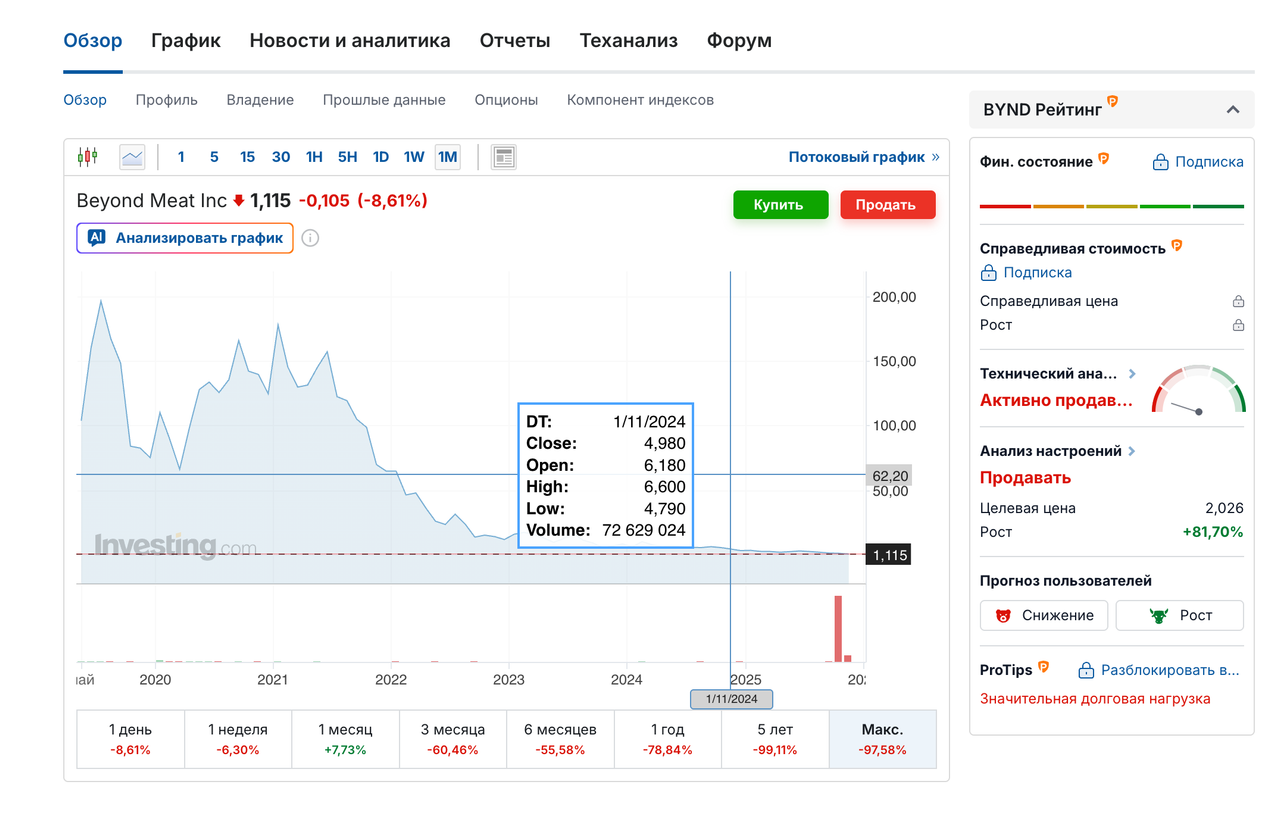Image resolution: width=1280 pixels, height=819 pixels.
Task: Click the technical analysis gauge
Action: click(x=1198, y=390)
